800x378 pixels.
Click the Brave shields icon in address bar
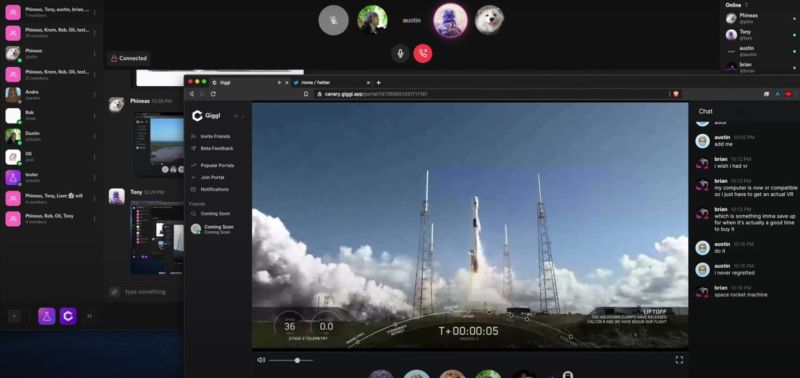point(676,94)
